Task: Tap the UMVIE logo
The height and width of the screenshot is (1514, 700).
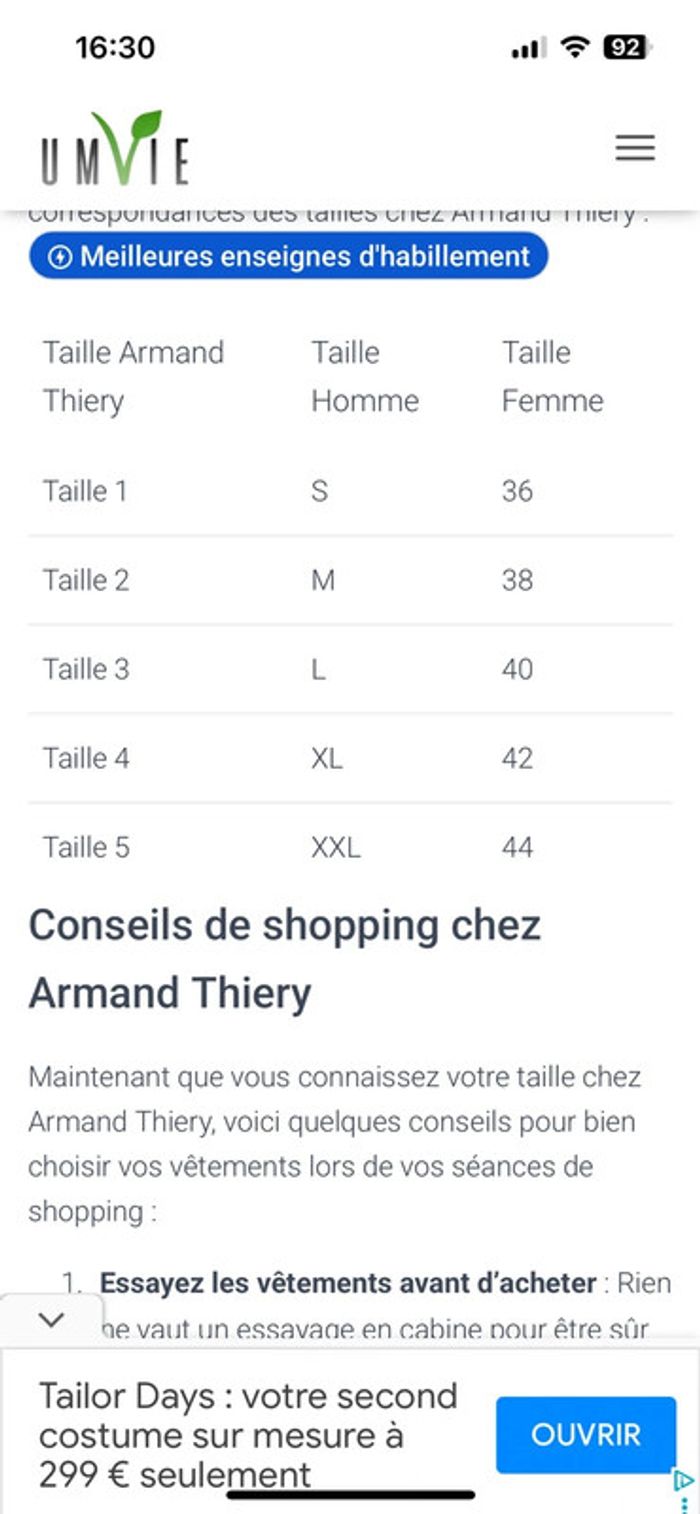Action: coord(114,148)
